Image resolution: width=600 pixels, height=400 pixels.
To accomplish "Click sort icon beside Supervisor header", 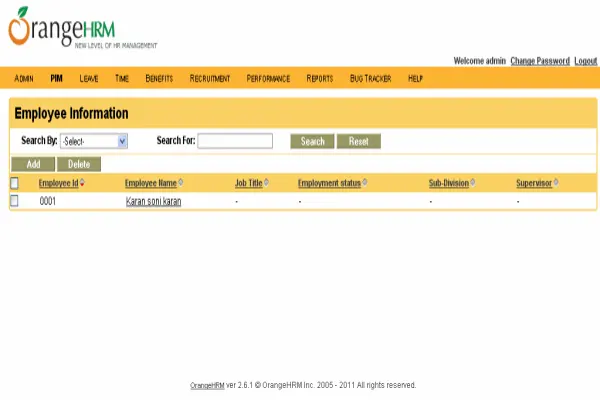I will click(556, 183).
